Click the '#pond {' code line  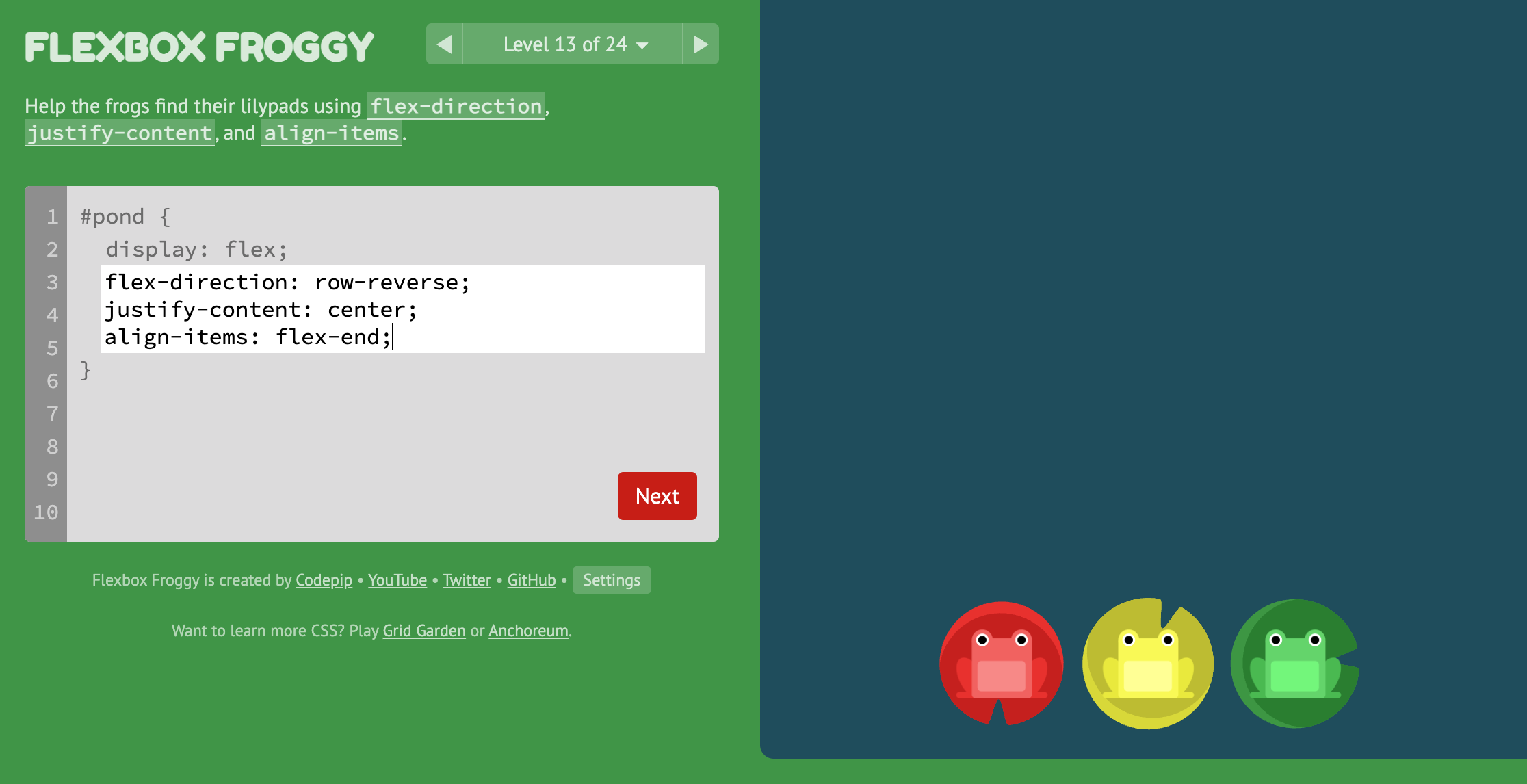pos(125,217)
